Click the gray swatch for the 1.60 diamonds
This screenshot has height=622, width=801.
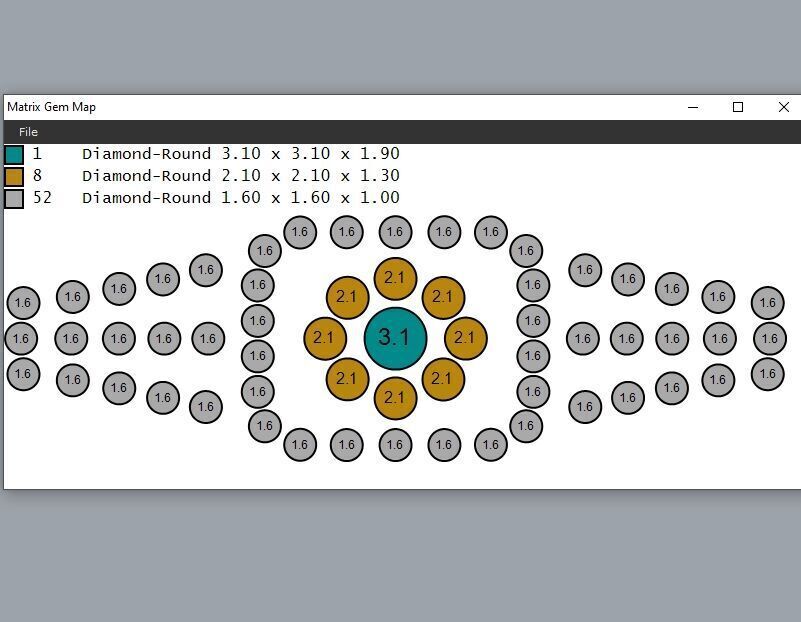click(14, 199)
